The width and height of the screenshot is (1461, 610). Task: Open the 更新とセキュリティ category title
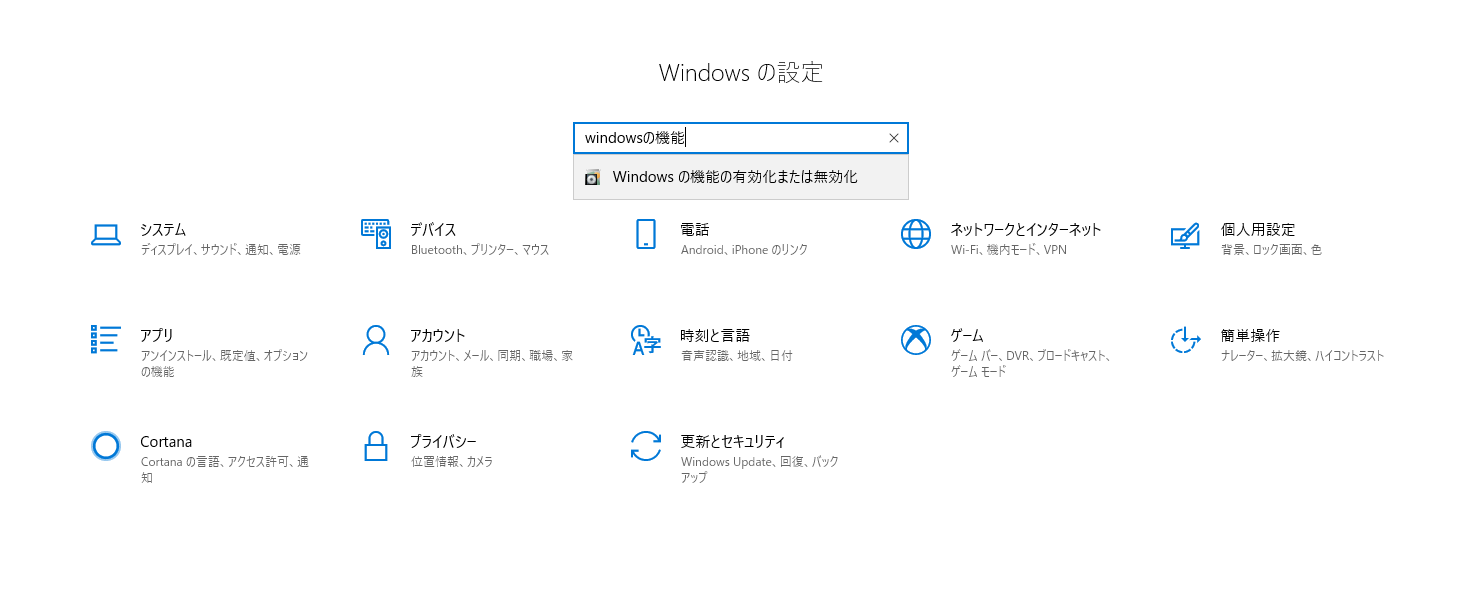733,442
